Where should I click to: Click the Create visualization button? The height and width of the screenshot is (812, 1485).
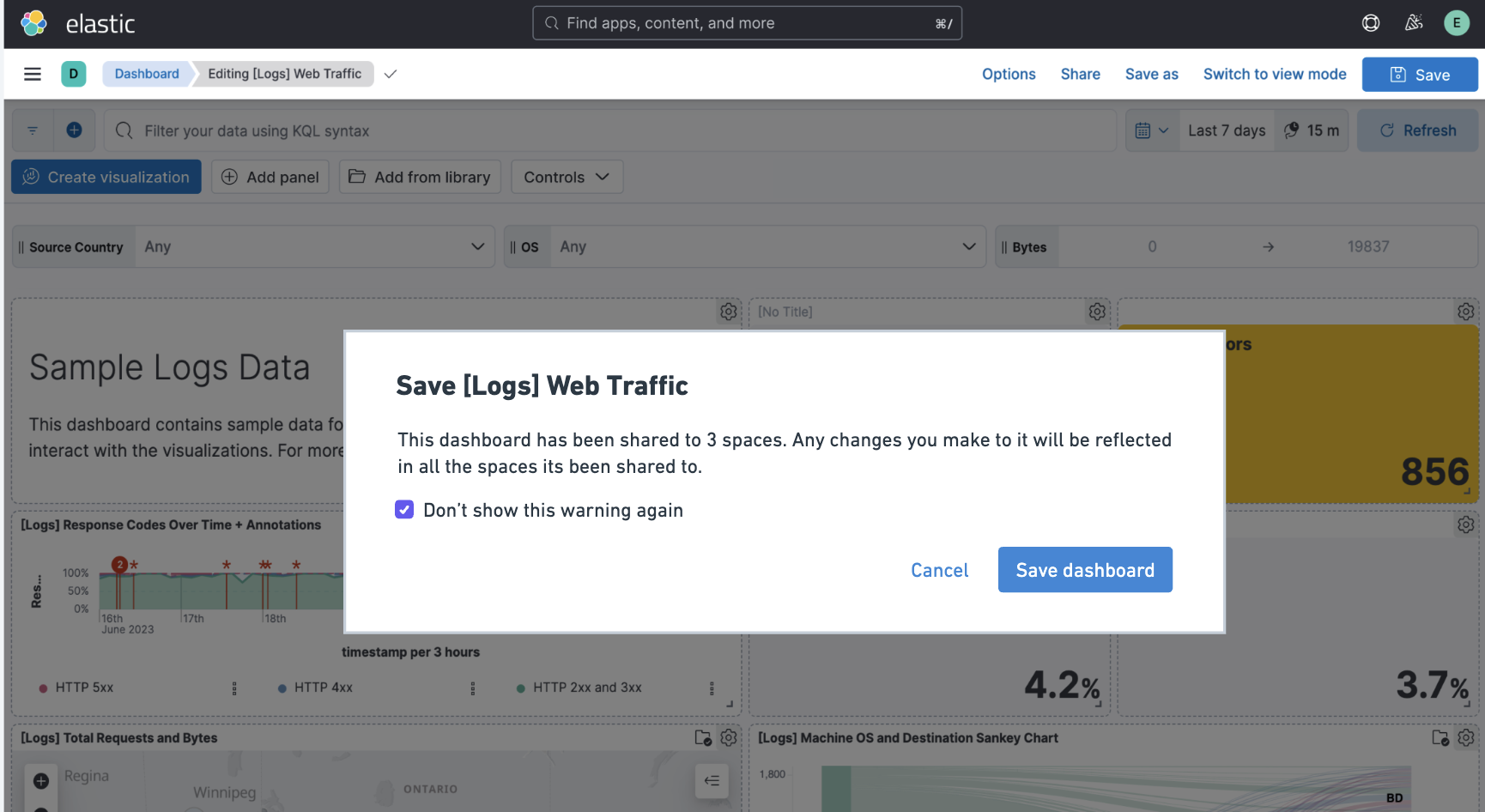(x=106, y=177)
